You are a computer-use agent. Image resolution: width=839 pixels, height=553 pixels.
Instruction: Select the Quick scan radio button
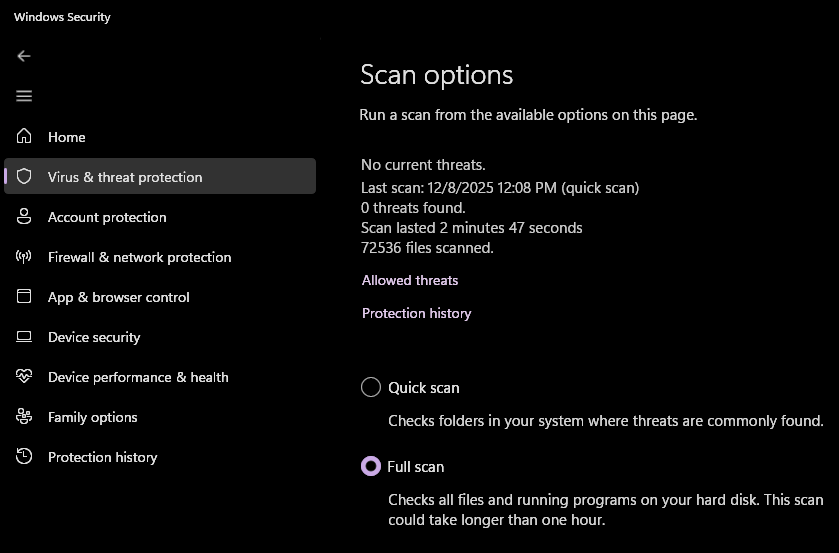371,388
